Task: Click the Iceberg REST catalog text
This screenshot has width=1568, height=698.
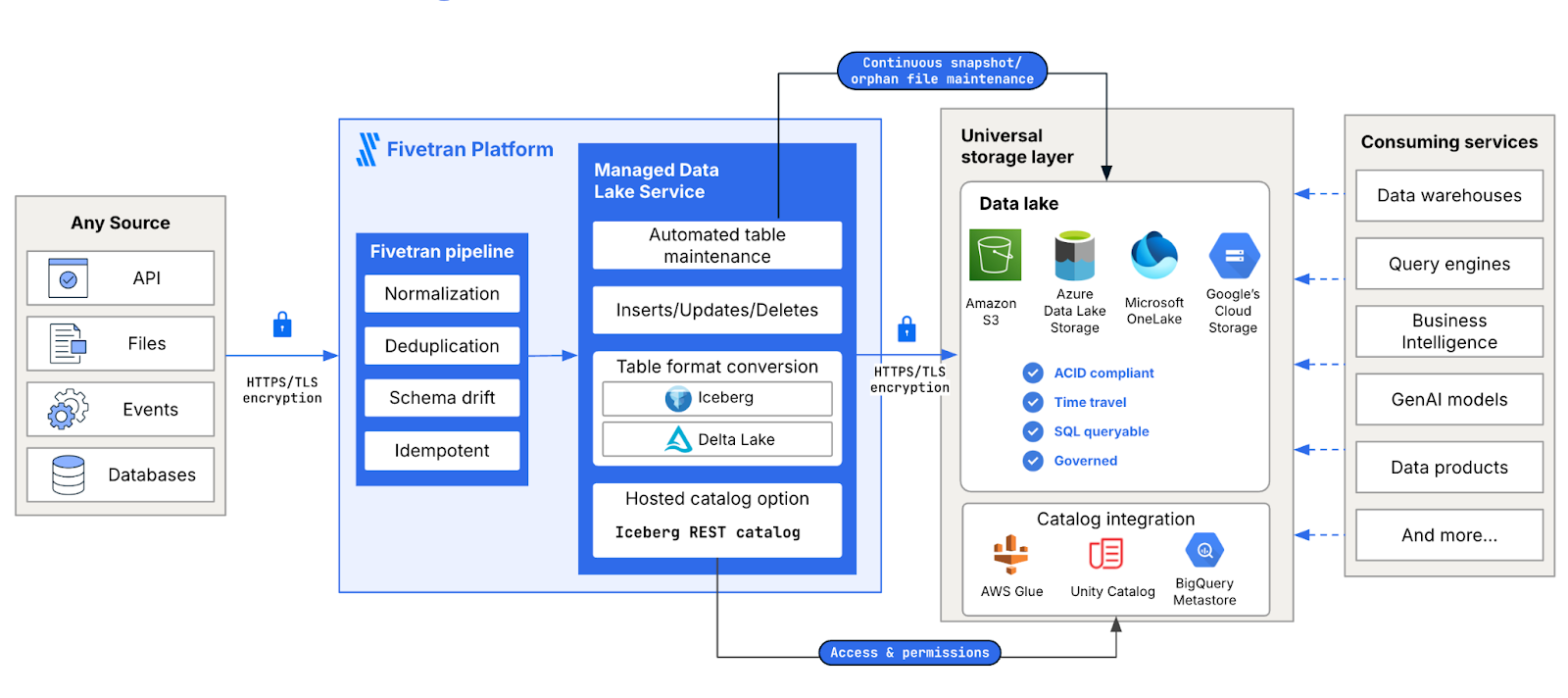Action: coord(708,532)
